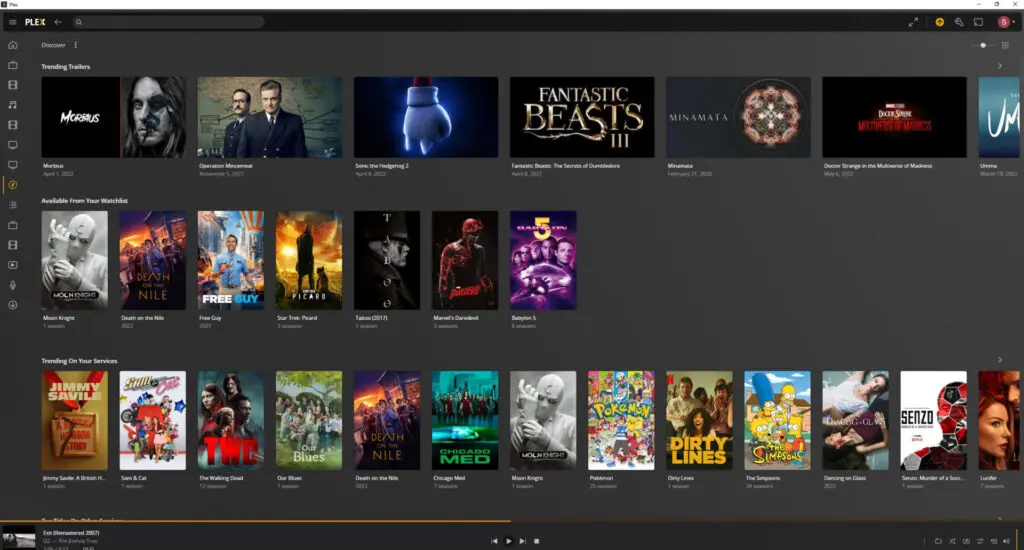Open the Trending Trailers section heading
This screenshot has width=1024, height=550.
[66, 67]
